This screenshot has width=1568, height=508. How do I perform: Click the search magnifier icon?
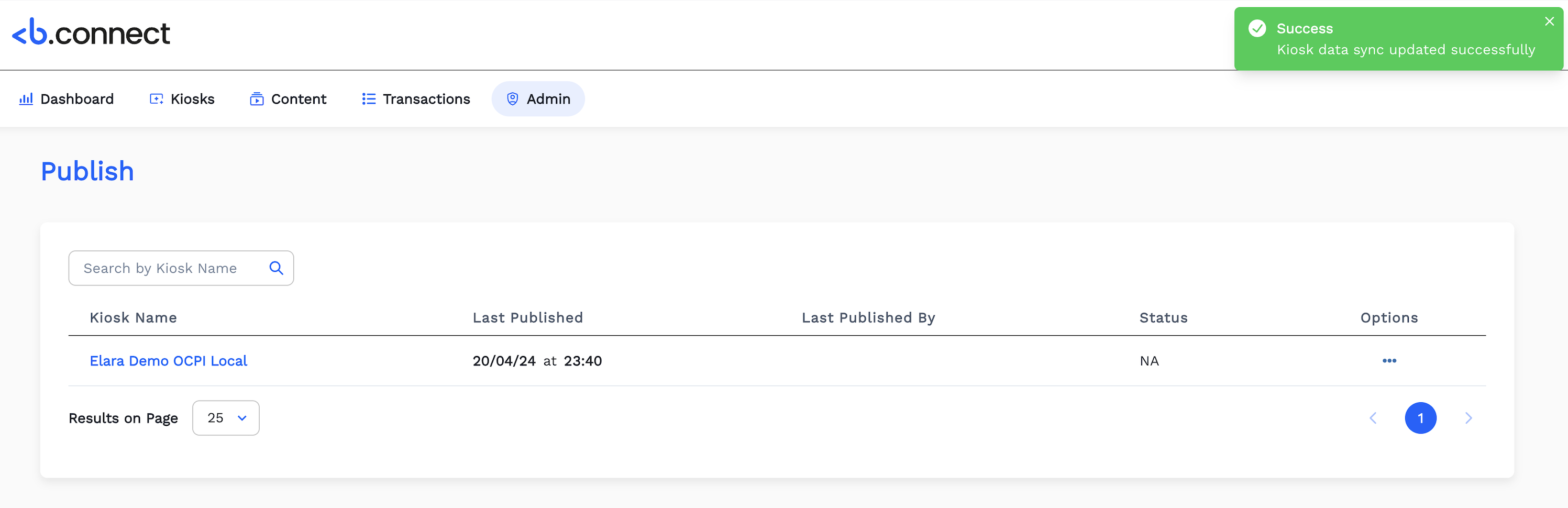click(277, 268)
